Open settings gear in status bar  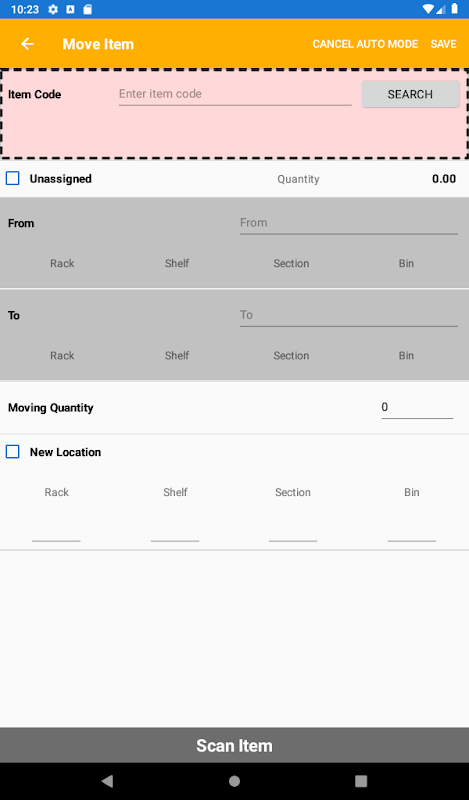click(53, 9)
